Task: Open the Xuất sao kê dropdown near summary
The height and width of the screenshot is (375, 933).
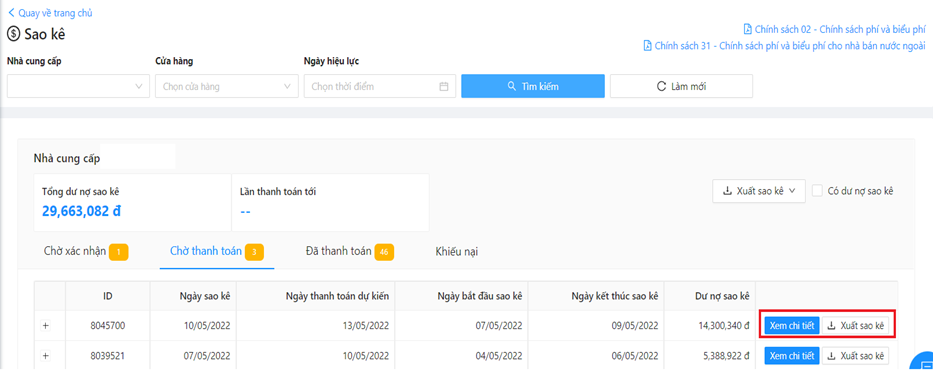Action: [759, 191]
